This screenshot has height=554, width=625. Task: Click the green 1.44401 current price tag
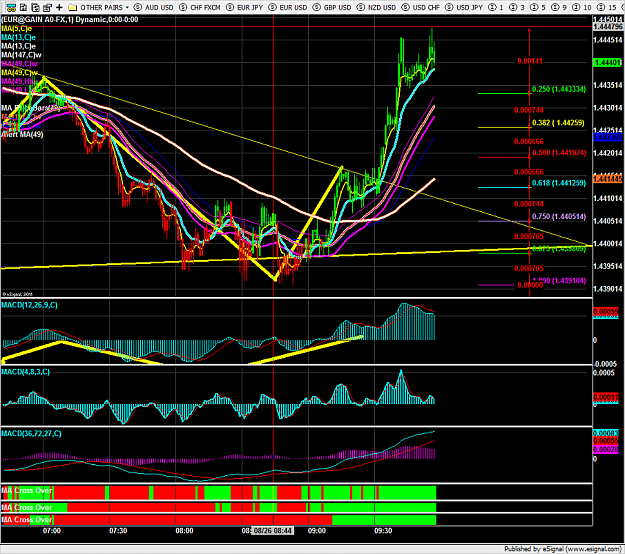(x=607, y=63)
